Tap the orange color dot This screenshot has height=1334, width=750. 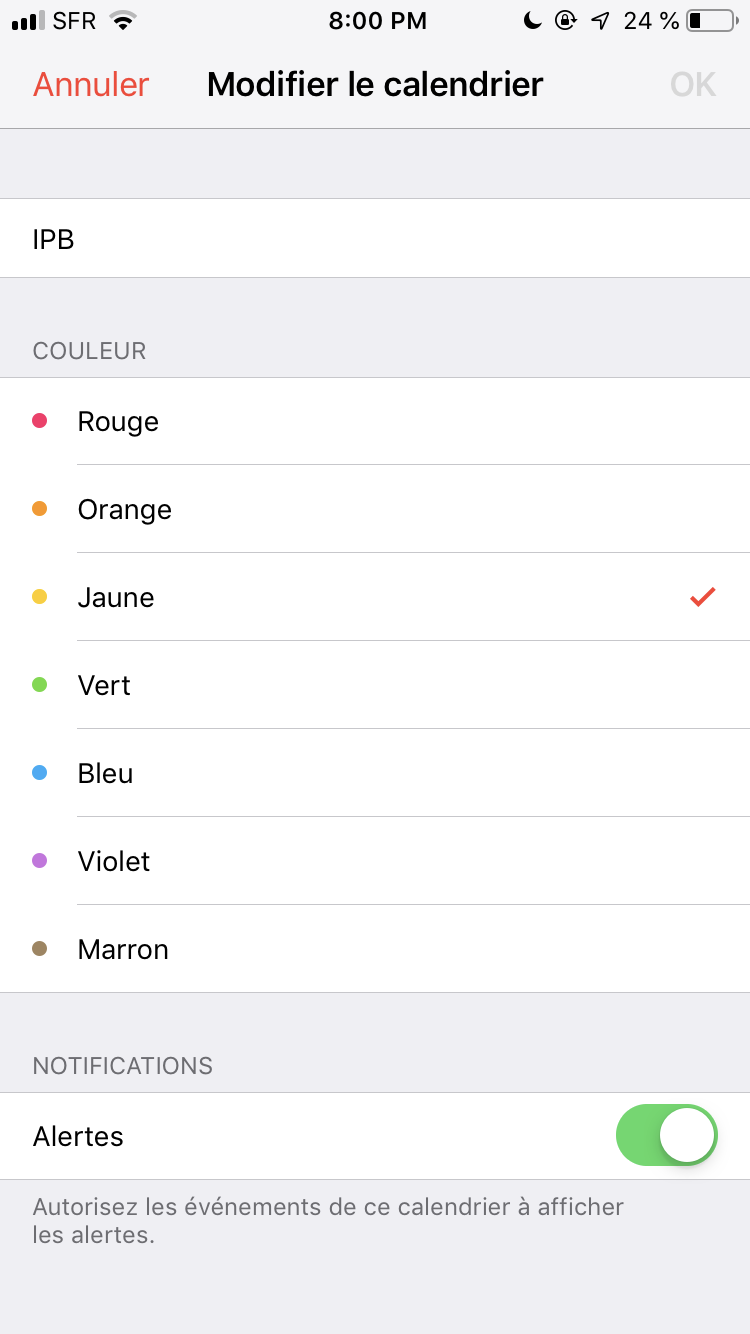40,509
